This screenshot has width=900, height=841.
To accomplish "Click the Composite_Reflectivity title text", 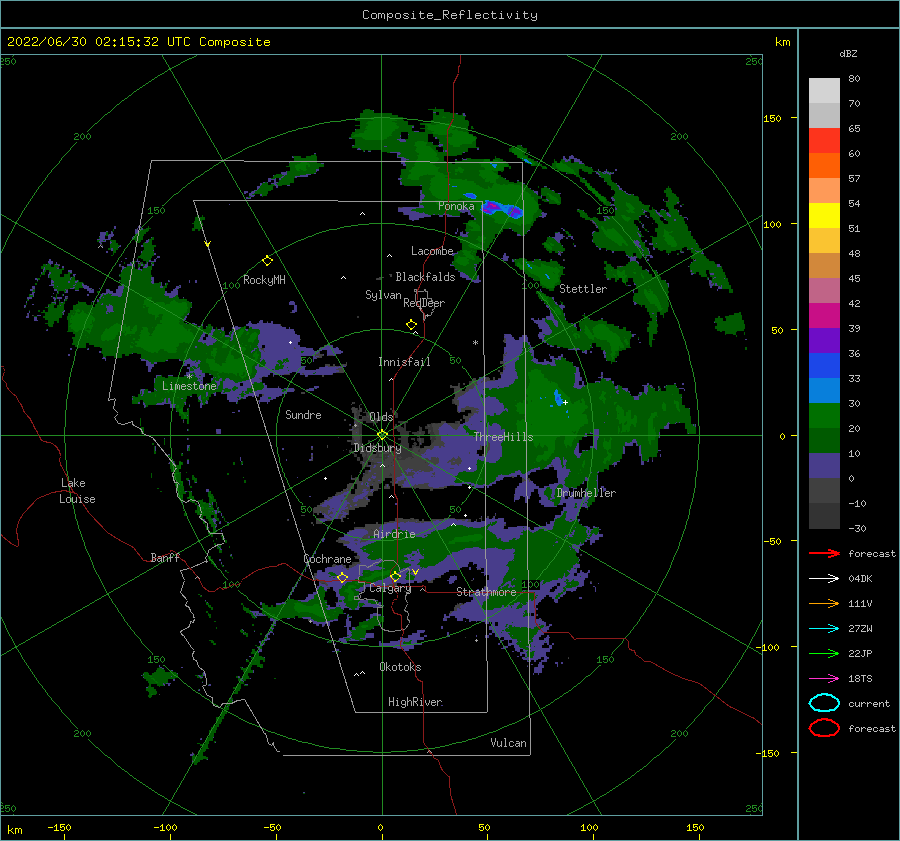I will click(450, 15).
